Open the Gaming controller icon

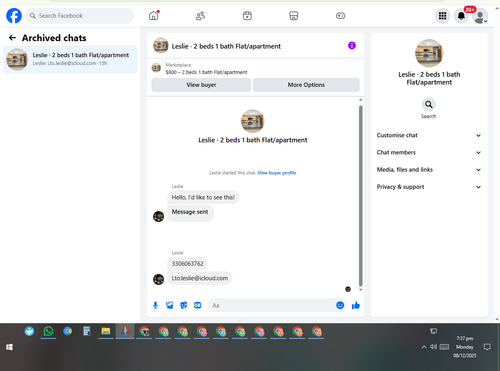[x=340, y=16]
